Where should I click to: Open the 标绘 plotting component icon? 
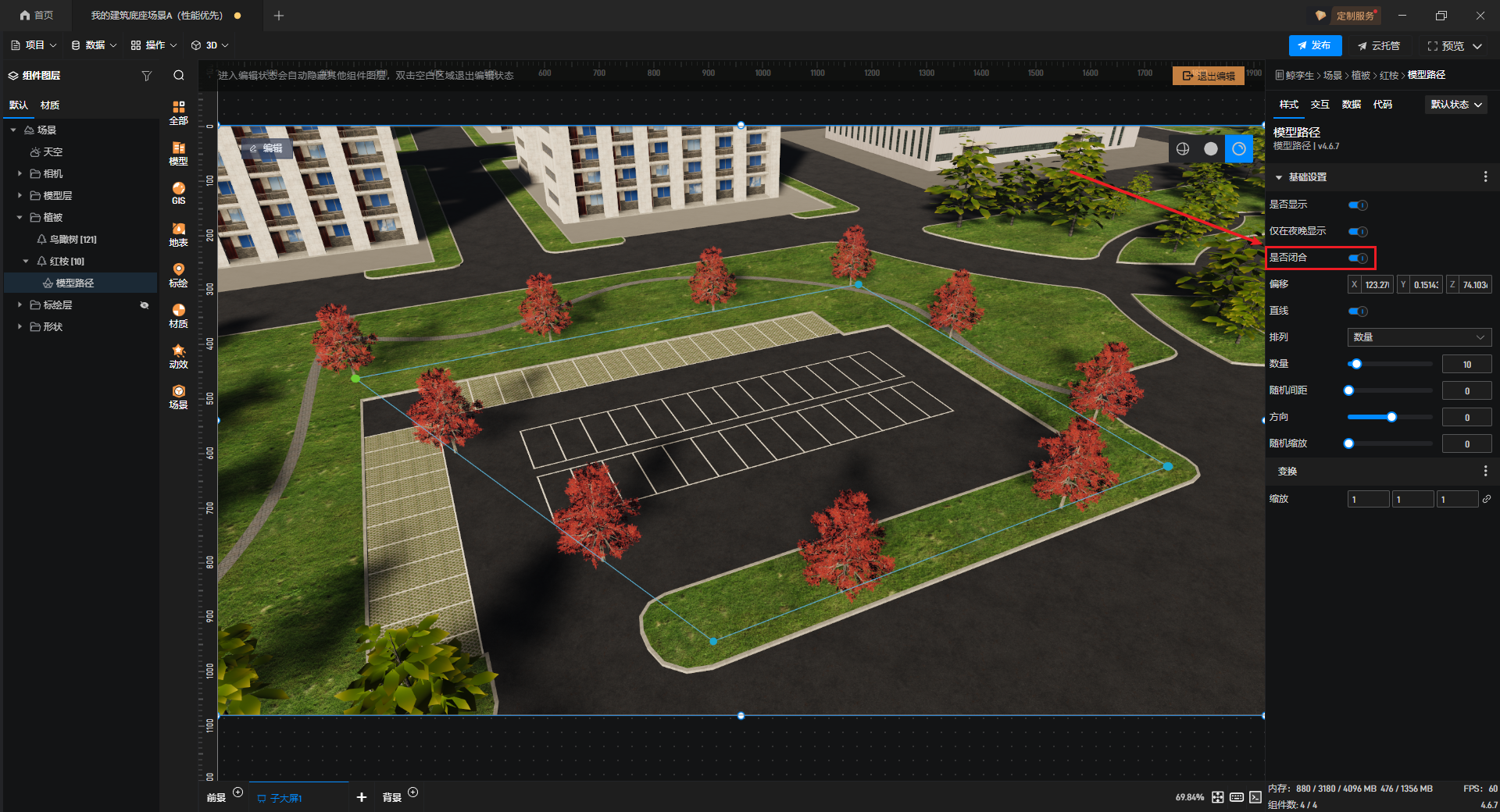click(x=178, y=274)
